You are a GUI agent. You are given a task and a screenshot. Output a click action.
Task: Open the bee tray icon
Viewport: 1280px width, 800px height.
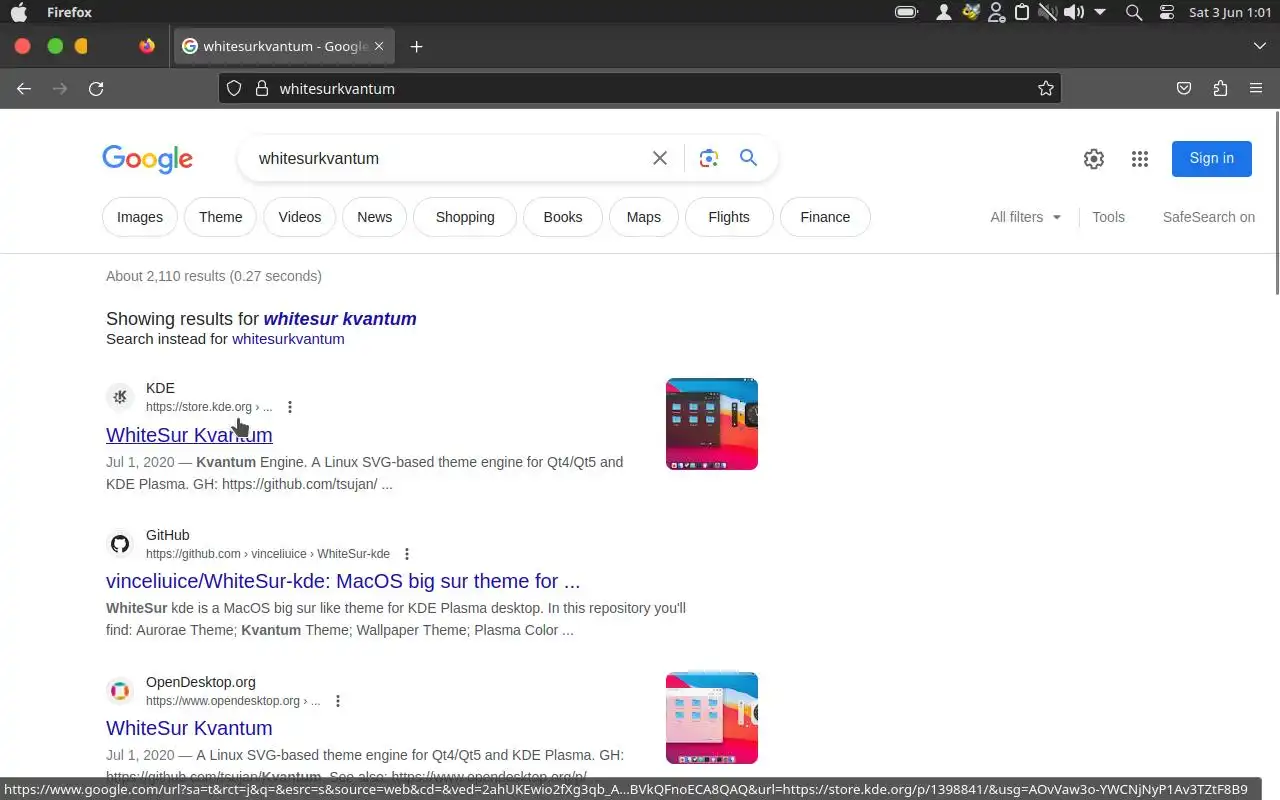pos(970,12)
